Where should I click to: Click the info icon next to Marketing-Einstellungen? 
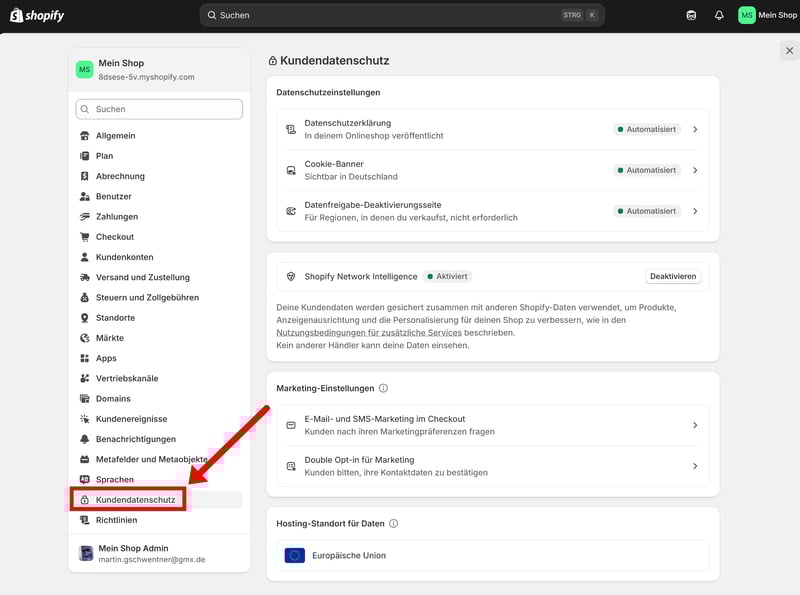384,388
